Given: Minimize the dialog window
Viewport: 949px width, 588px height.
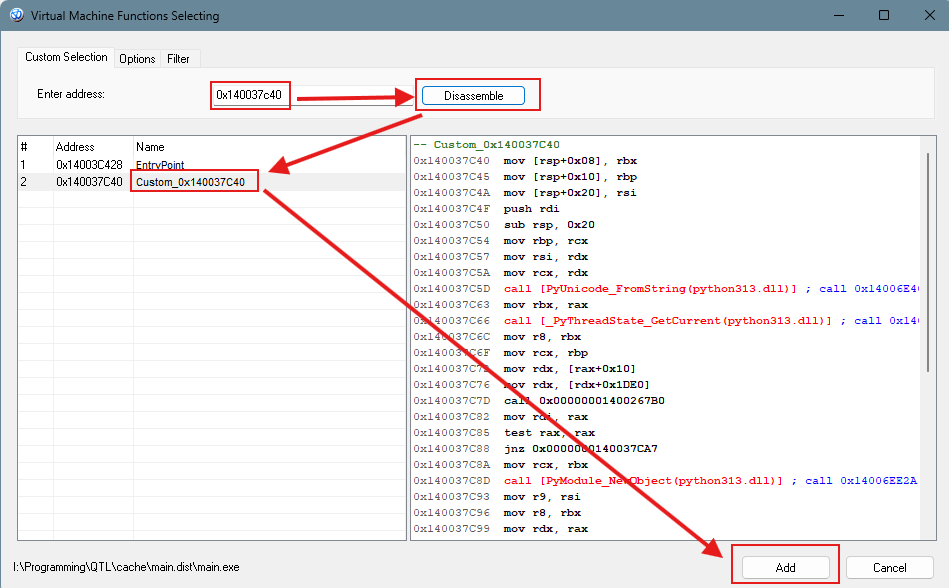Looking at the screenshot, I should pos(838,16).
